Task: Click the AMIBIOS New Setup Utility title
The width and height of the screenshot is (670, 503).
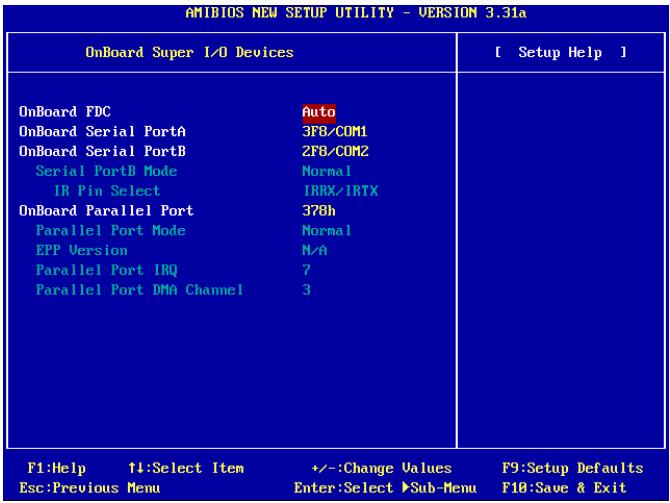Action: tap(356, 13)
